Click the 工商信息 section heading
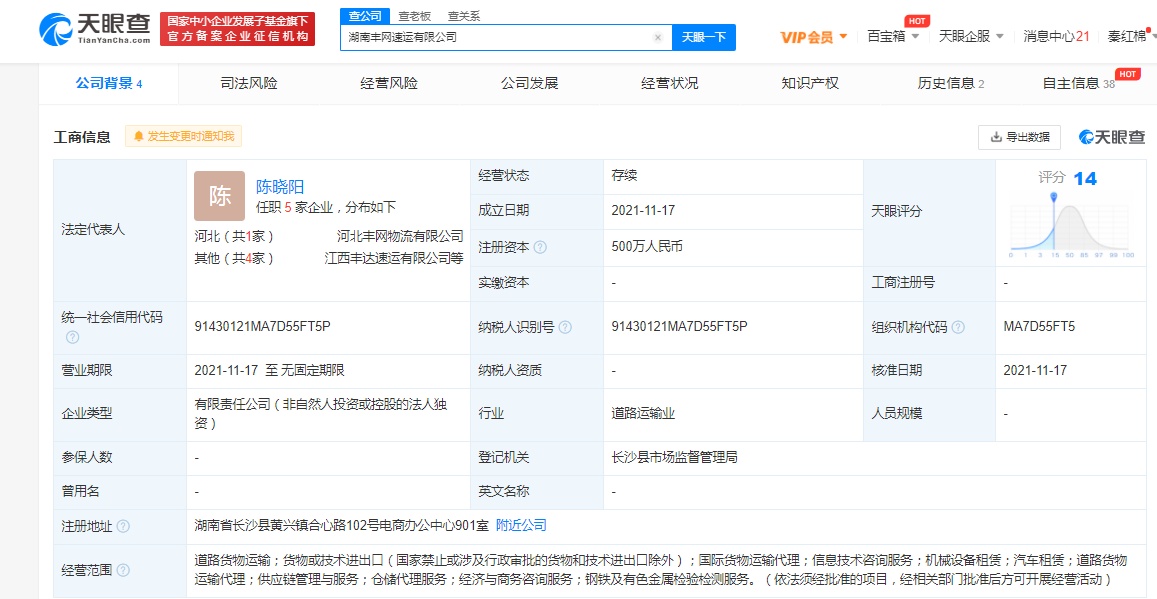Viewport: 1157px width, 599px height. coord(82,136)
